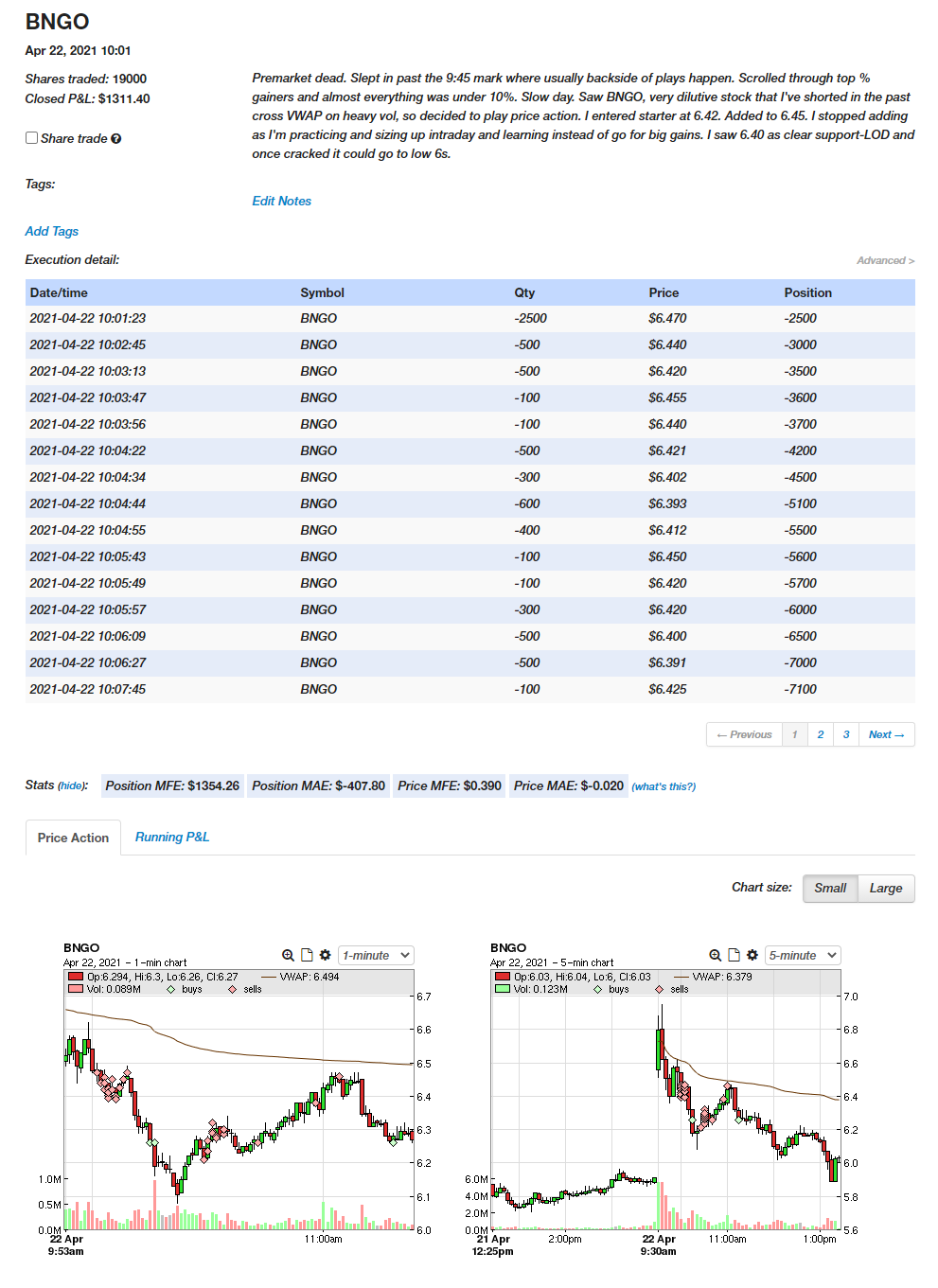Click Next page in pagination
This screenshot has height=1288, width=938.
click(887, 734)
